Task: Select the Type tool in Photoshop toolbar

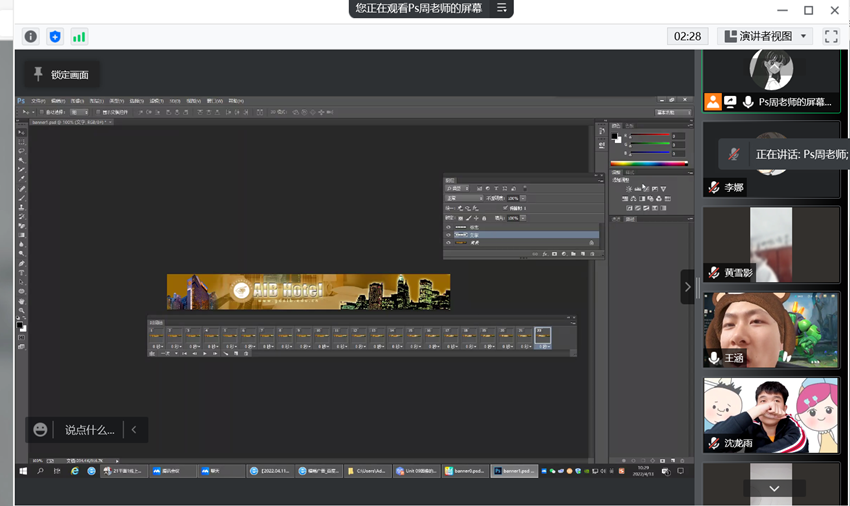Action: 21,273
